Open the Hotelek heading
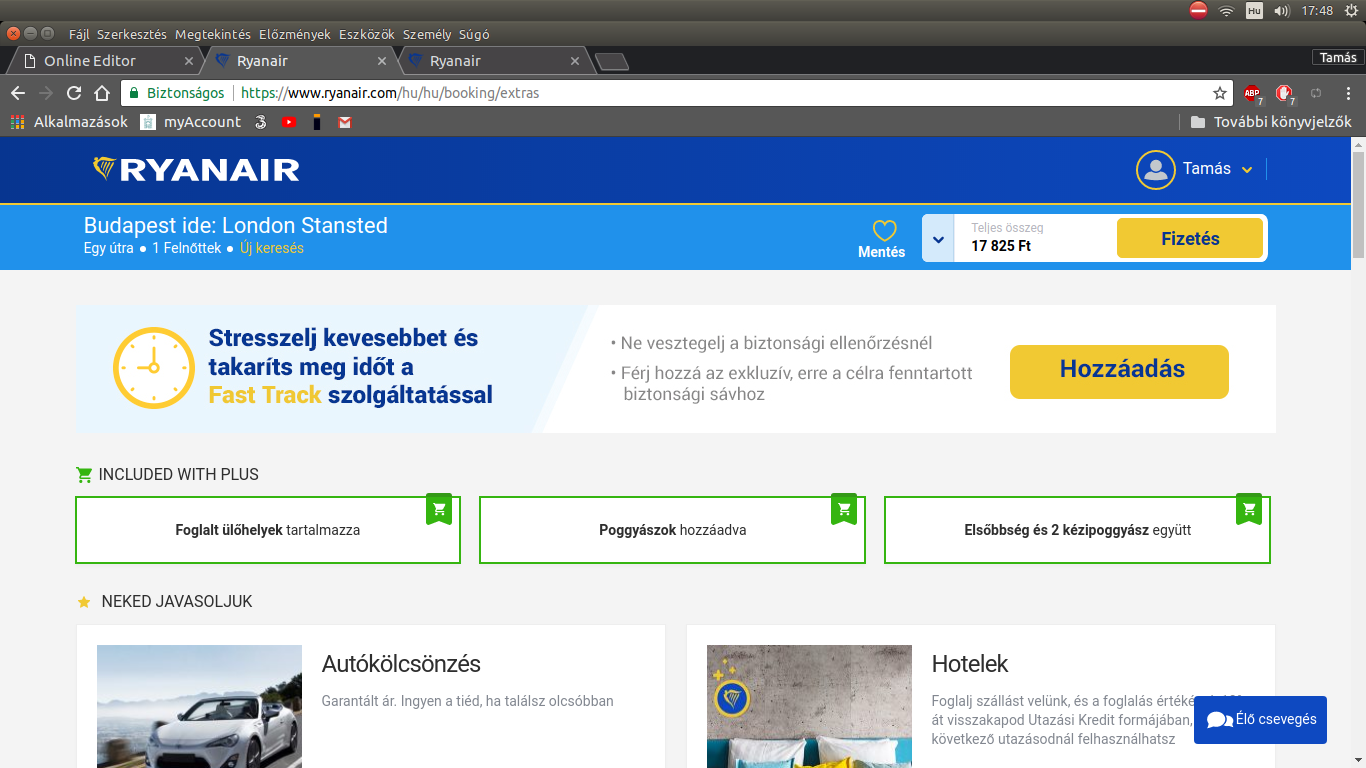1366x768 pixels. (970, 664)
